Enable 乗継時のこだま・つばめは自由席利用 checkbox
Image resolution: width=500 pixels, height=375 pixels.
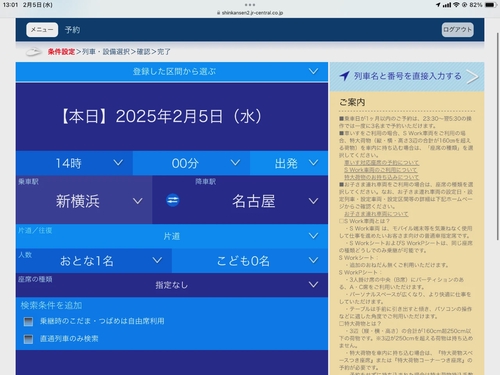point(28,321)
